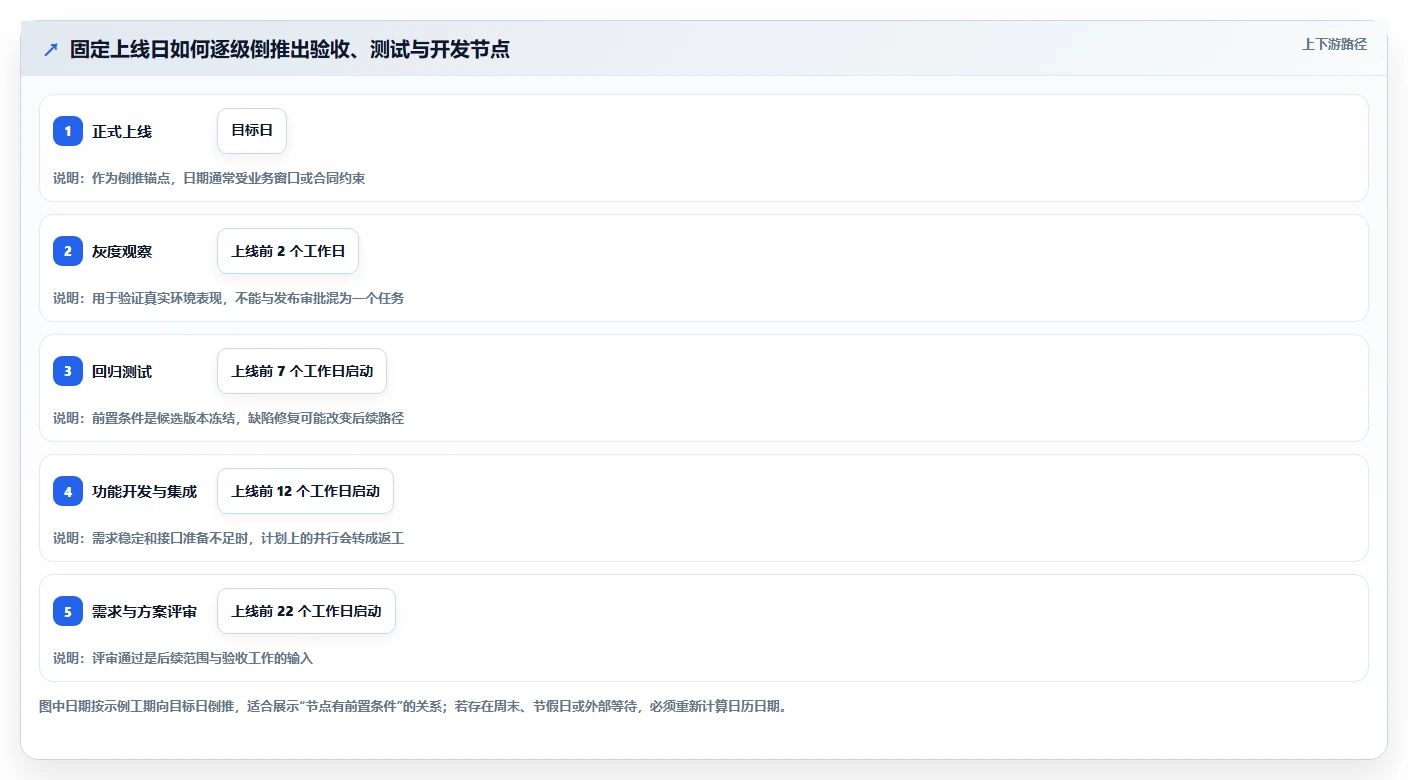Click the 上下游路径 label at top right

[x=1334, y=44]
